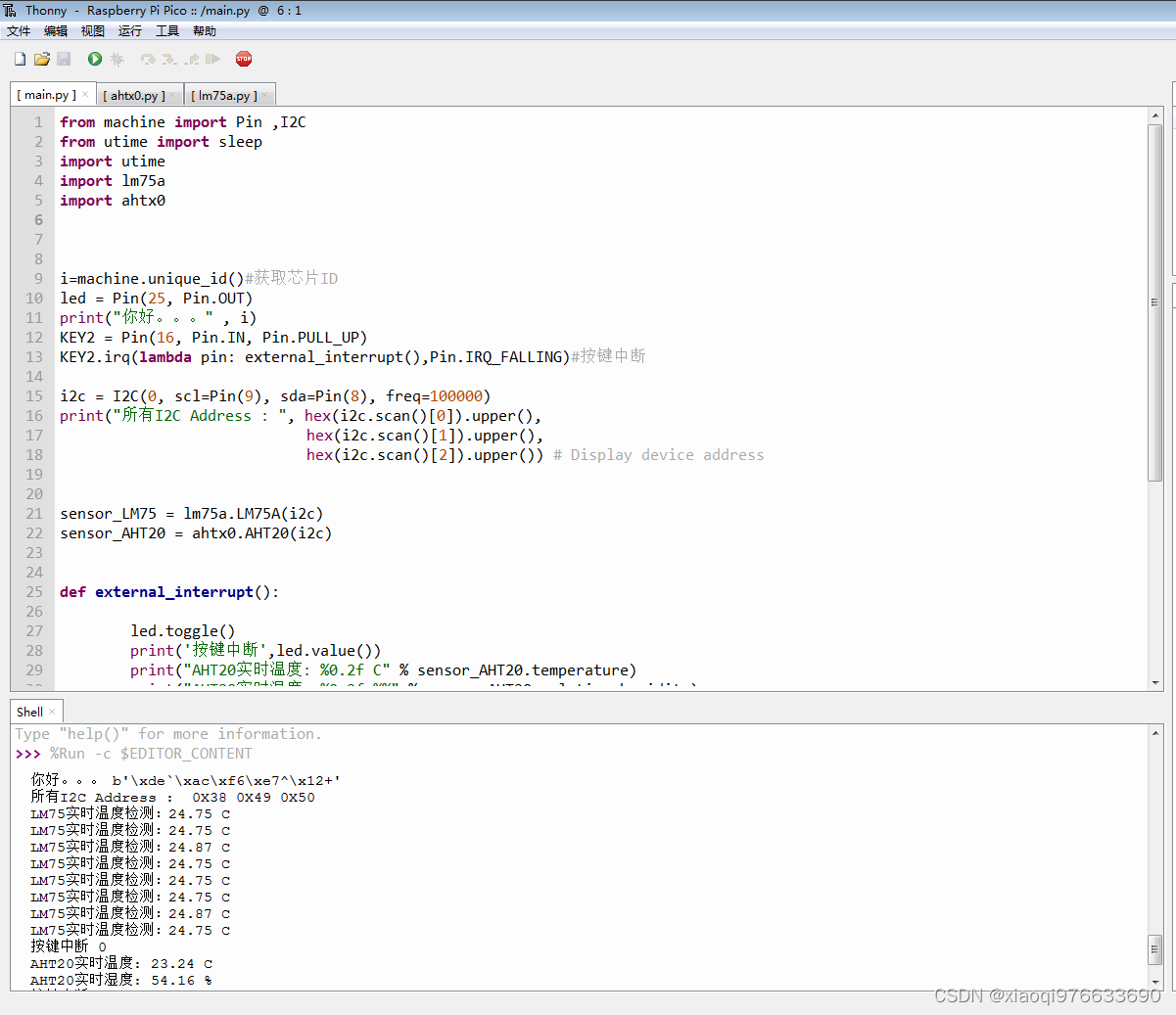
Task: Select the Shell tab
Action: click(x=29, y=712)
